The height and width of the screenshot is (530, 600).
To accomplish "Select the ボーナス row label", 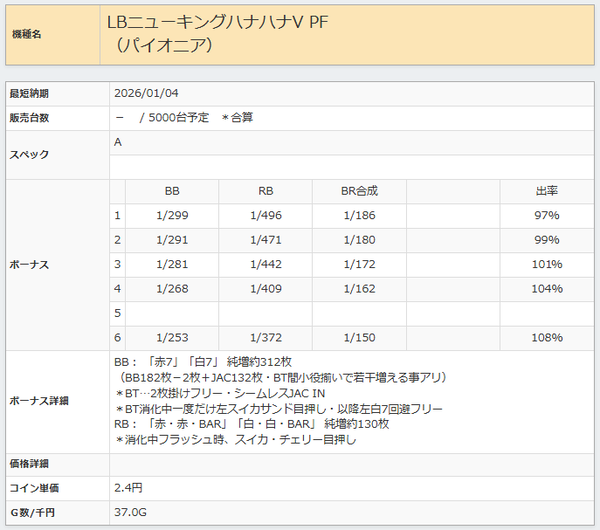I will (x=29, y=265).
